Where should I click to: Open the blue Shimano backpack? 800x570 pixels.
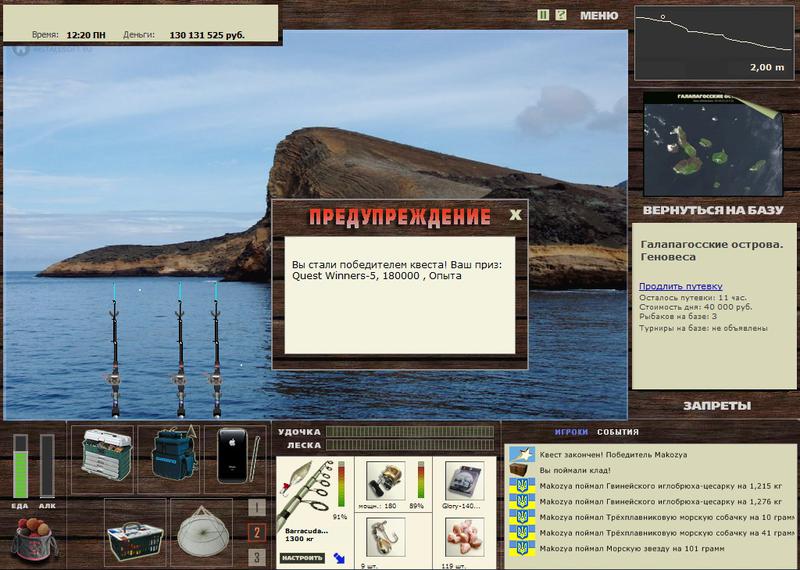pyautogui.click(x=172, y=455)
